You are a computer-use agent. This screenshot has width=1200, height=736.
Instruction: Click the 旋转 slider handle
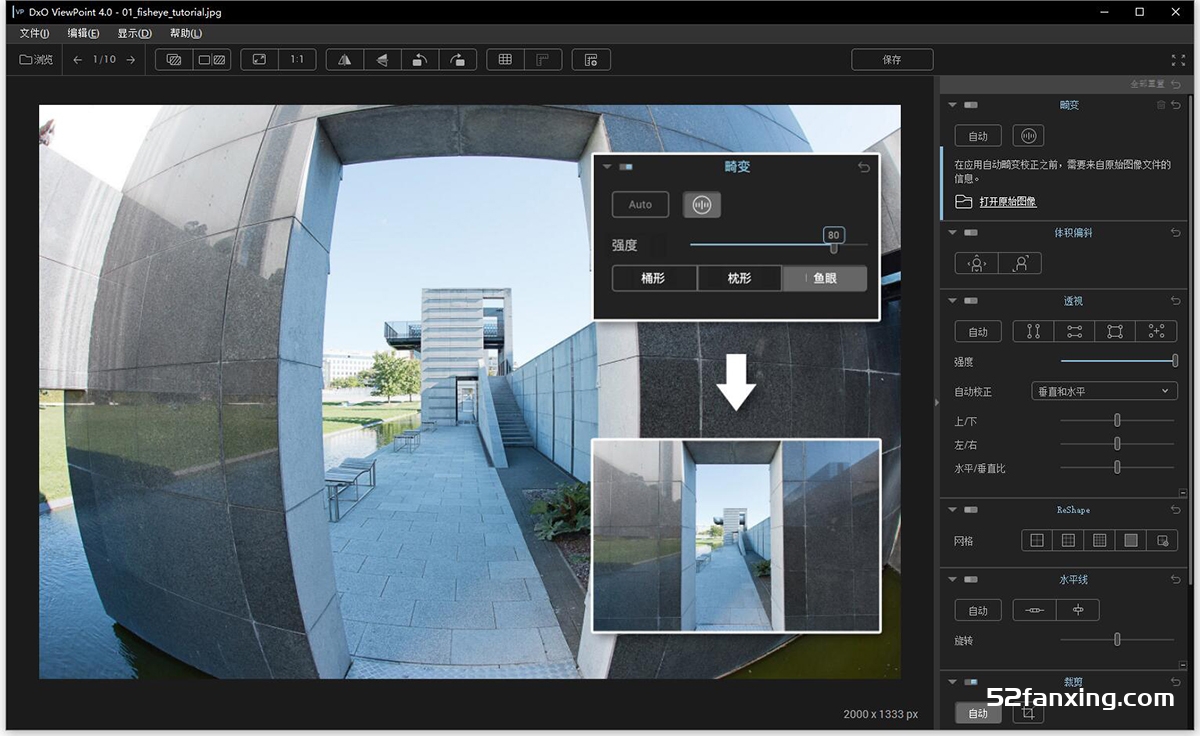click(1117, 640)
